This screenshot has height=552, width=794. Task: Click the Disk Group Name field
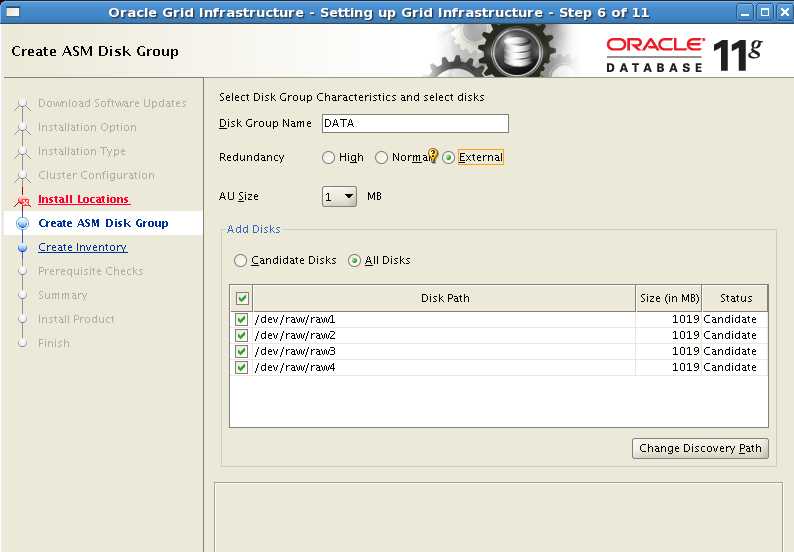(x=415, y=123)
